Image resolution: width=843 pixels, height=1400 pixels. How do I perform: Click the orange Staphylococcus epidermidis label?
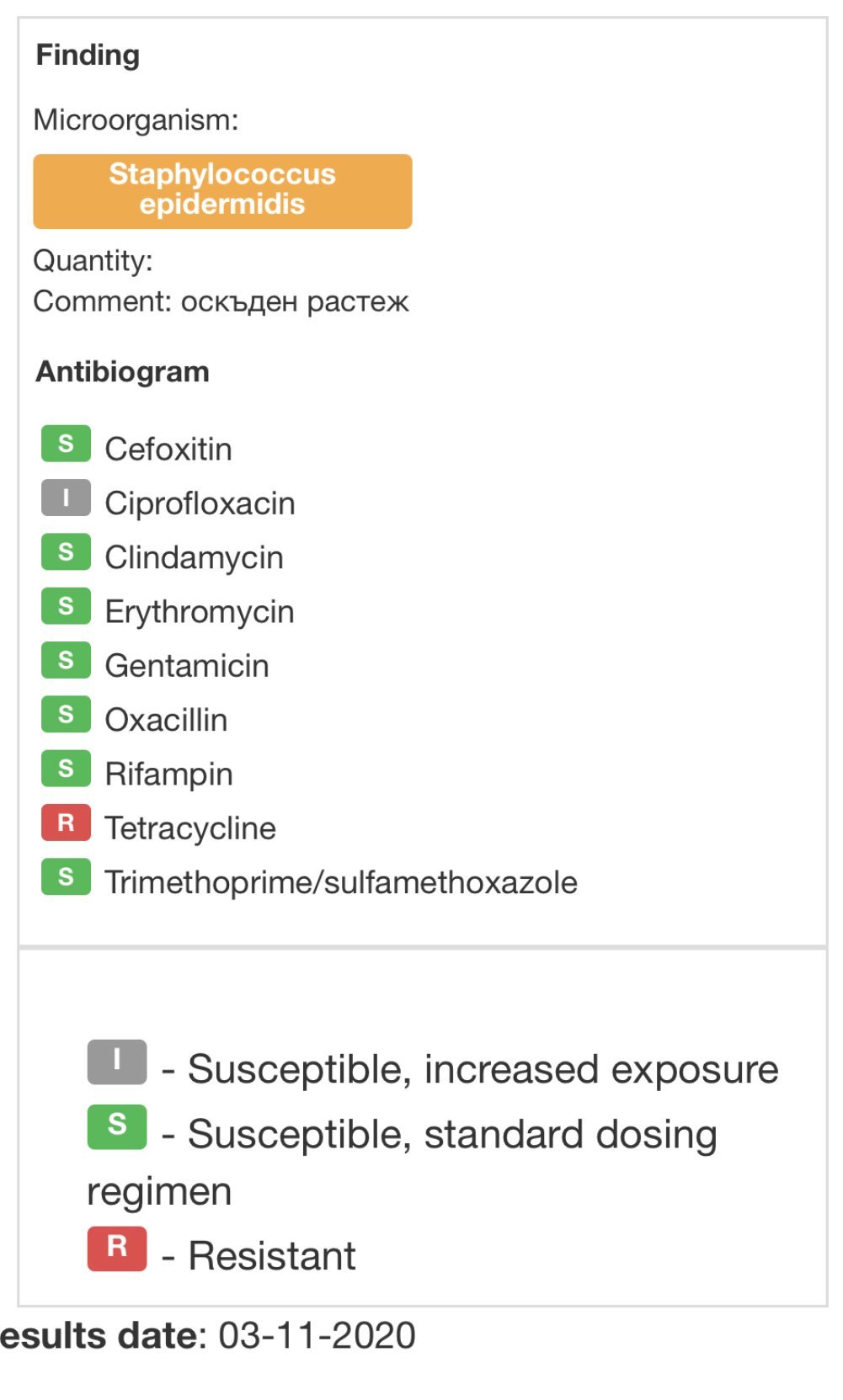click(222, 190)
